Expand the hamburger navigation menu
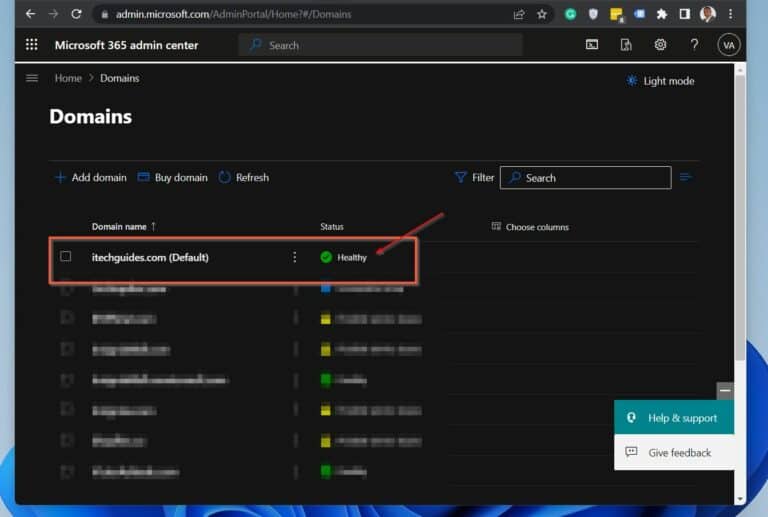Image resolution: width=768 pixels, height=517 pixels. pyautogui.click(x=32, y=78)
